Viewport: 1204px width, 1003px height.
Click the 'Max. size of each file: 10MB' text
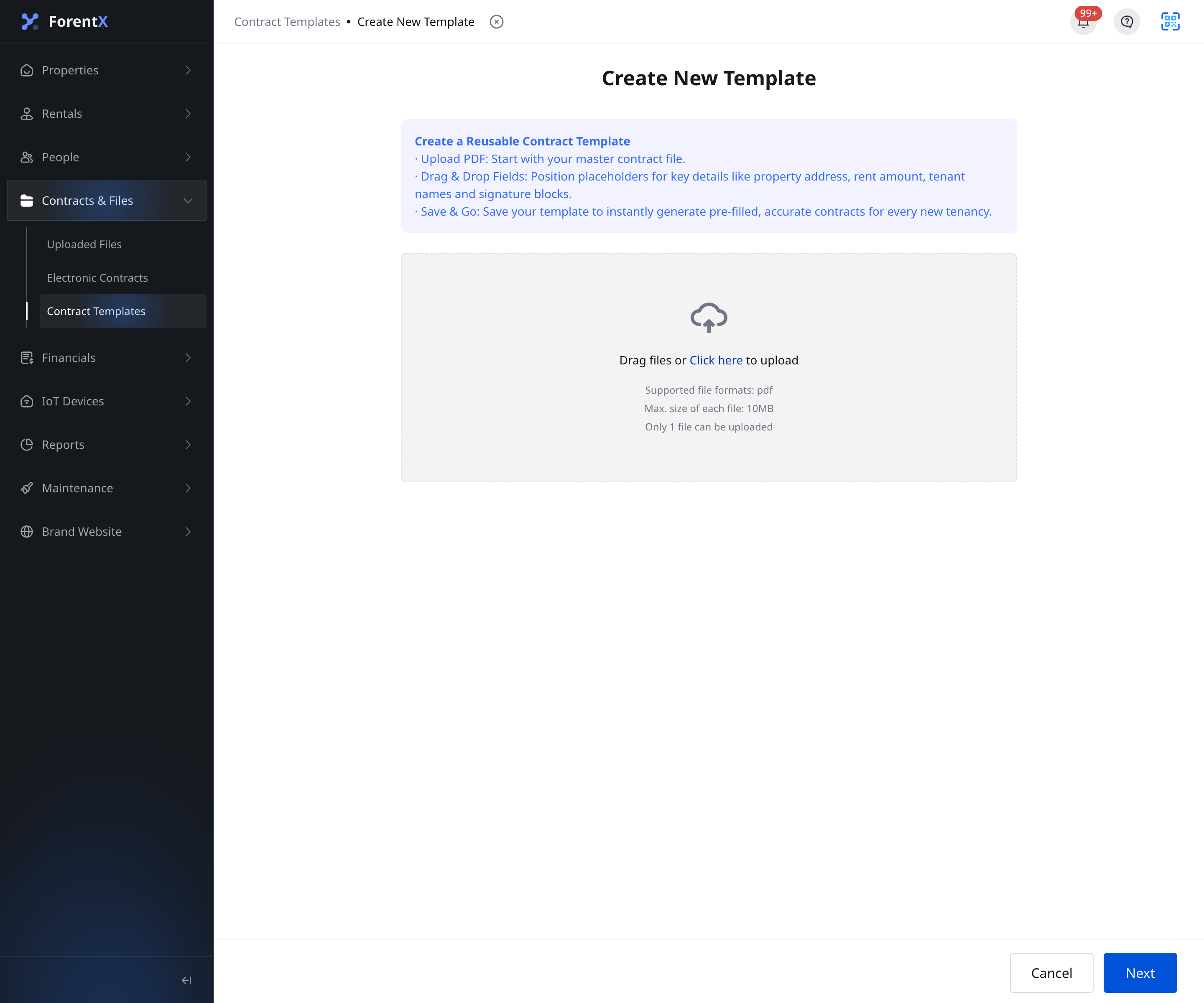point(709,408)
